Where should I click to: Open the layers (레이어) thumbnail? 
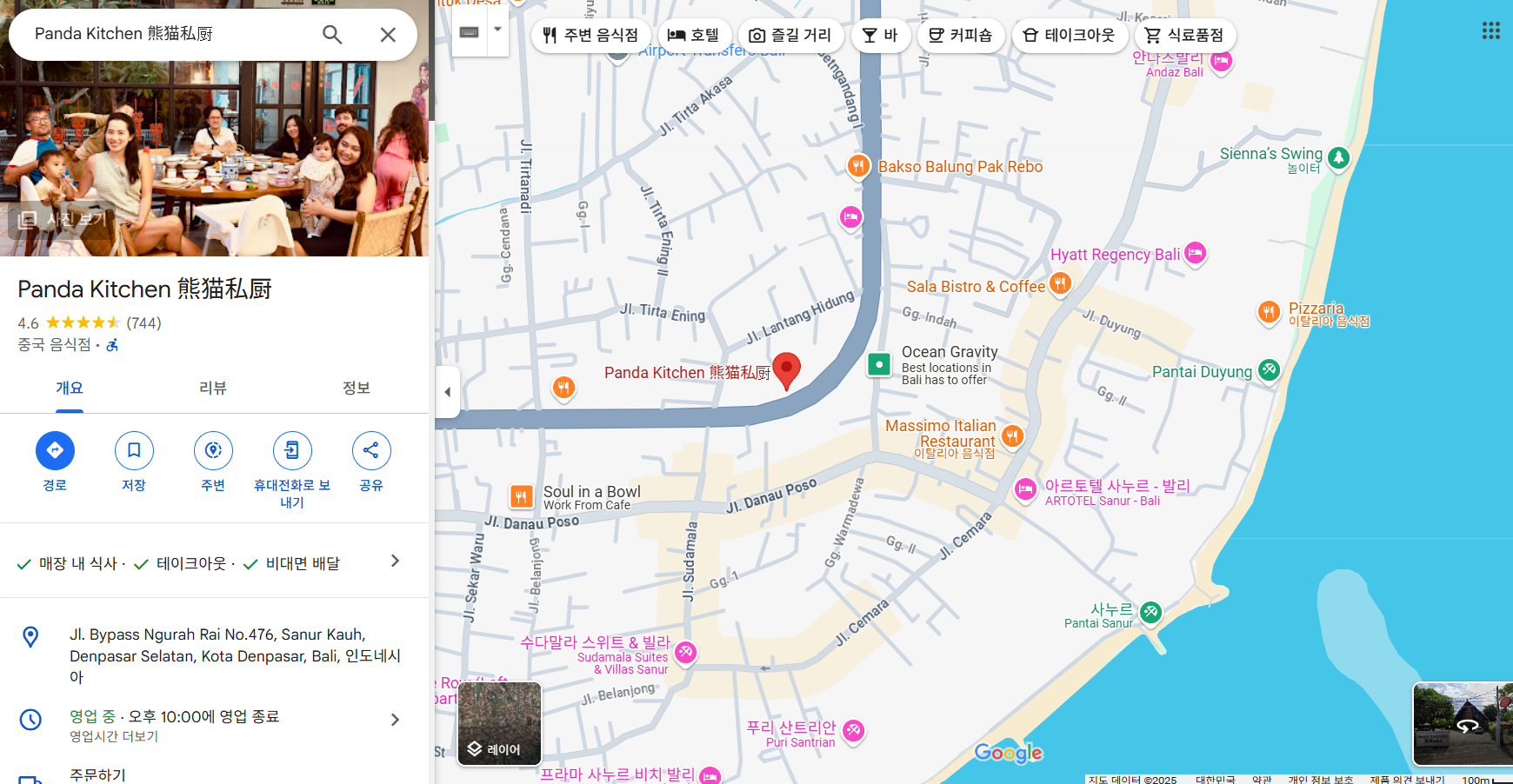pos(499,724)
